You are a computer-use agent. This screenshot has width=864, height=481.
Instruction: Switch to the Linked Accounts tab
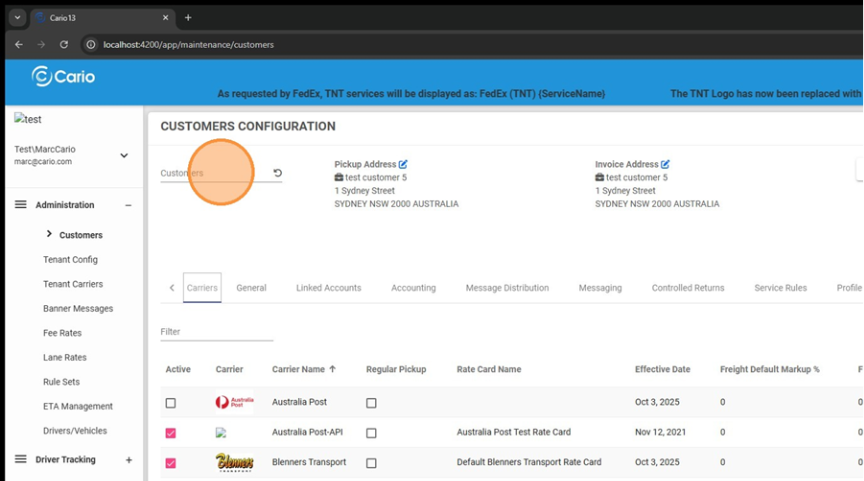[328, 288]
